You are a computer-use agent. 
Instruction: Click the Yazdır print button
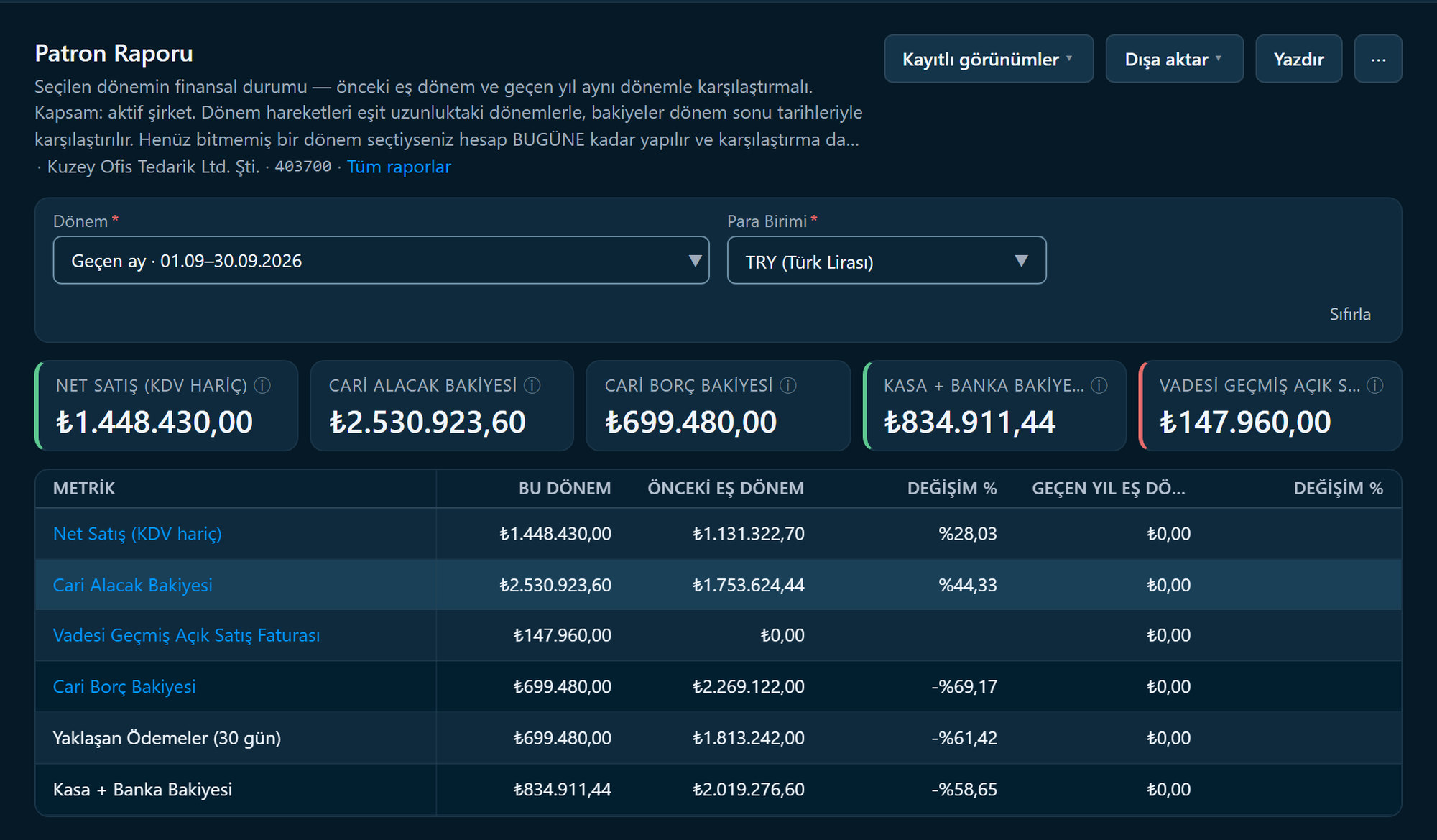(1298, 59)
